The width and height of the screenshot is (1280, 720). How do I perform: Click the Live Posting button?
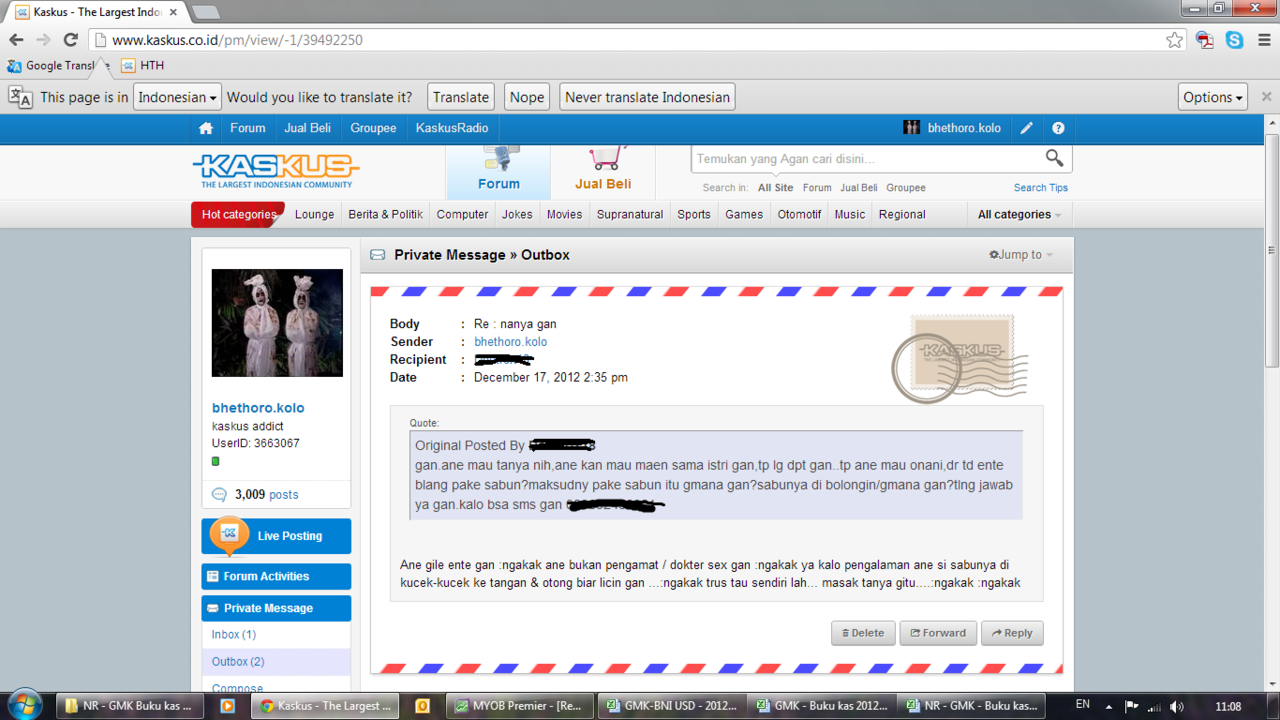click(x=276, y=536)
